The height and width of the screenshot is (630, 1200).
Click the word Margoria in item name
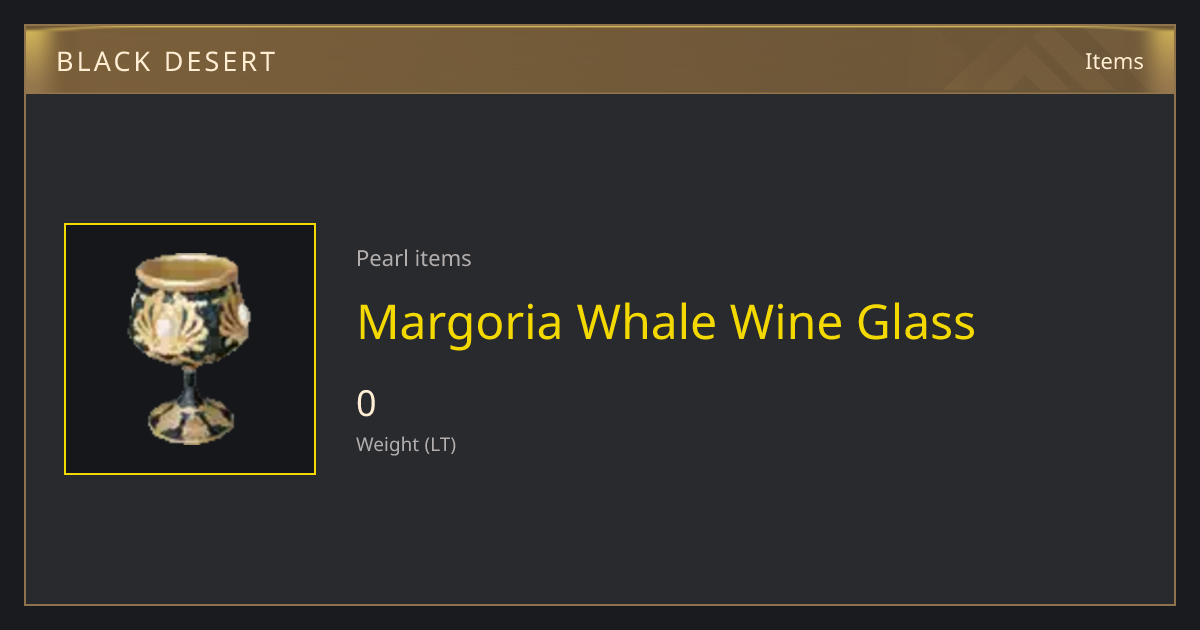[459, 323]
